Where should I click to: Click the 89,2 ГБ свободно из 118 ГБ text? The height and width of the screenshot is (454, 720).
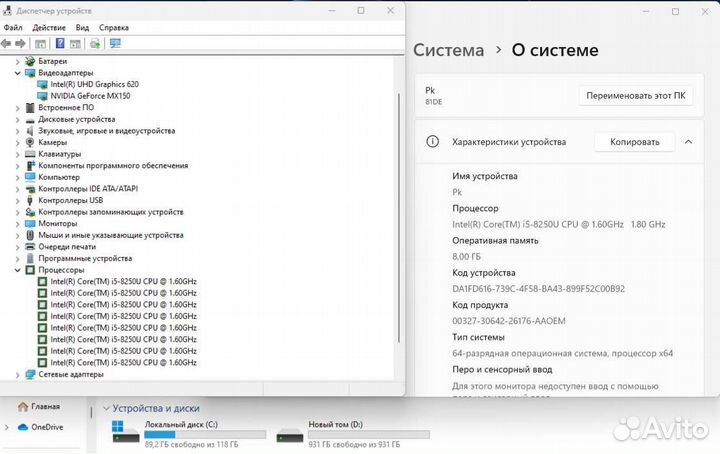191,444
